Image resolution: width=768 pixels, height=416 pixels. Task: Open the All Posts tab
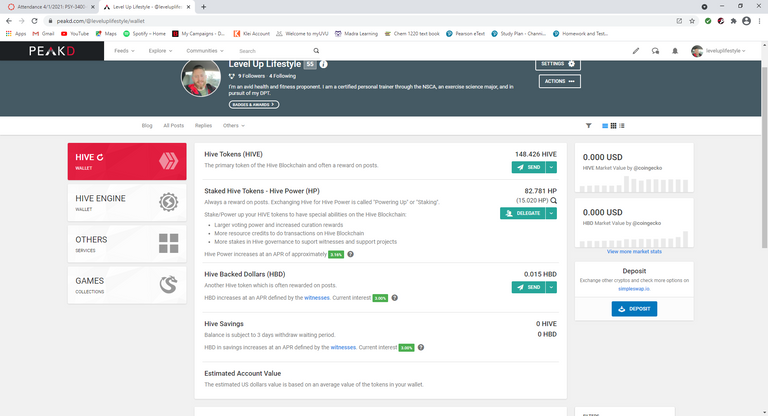point(173,126)
